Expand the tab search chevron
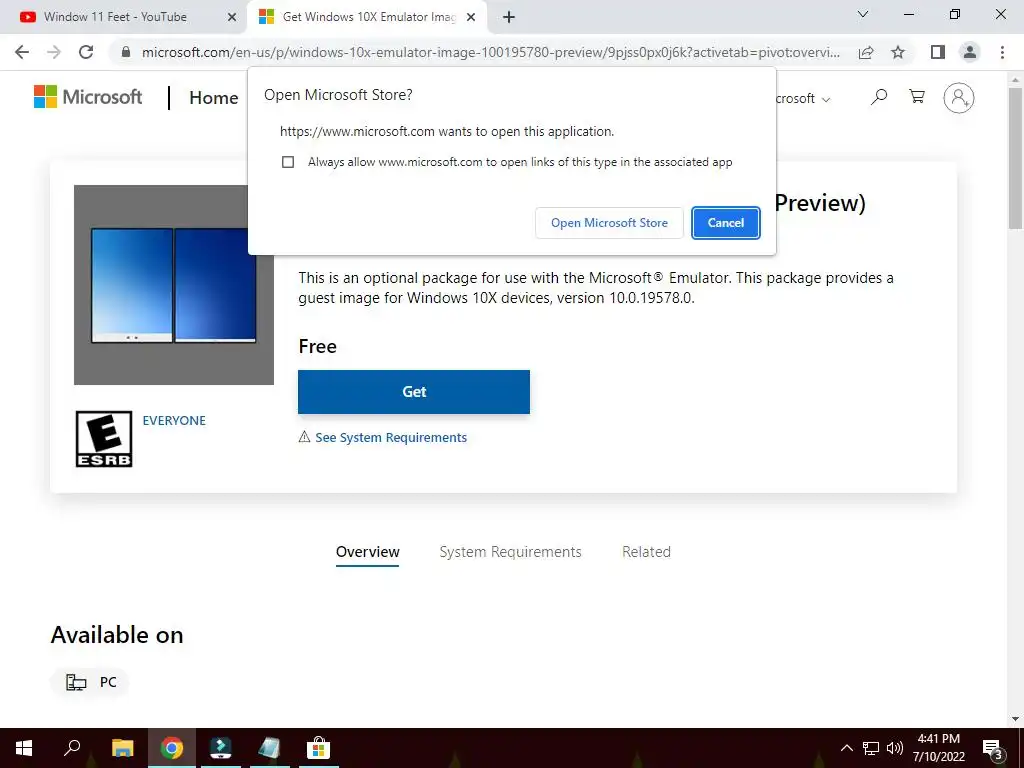 click(863, 14)
